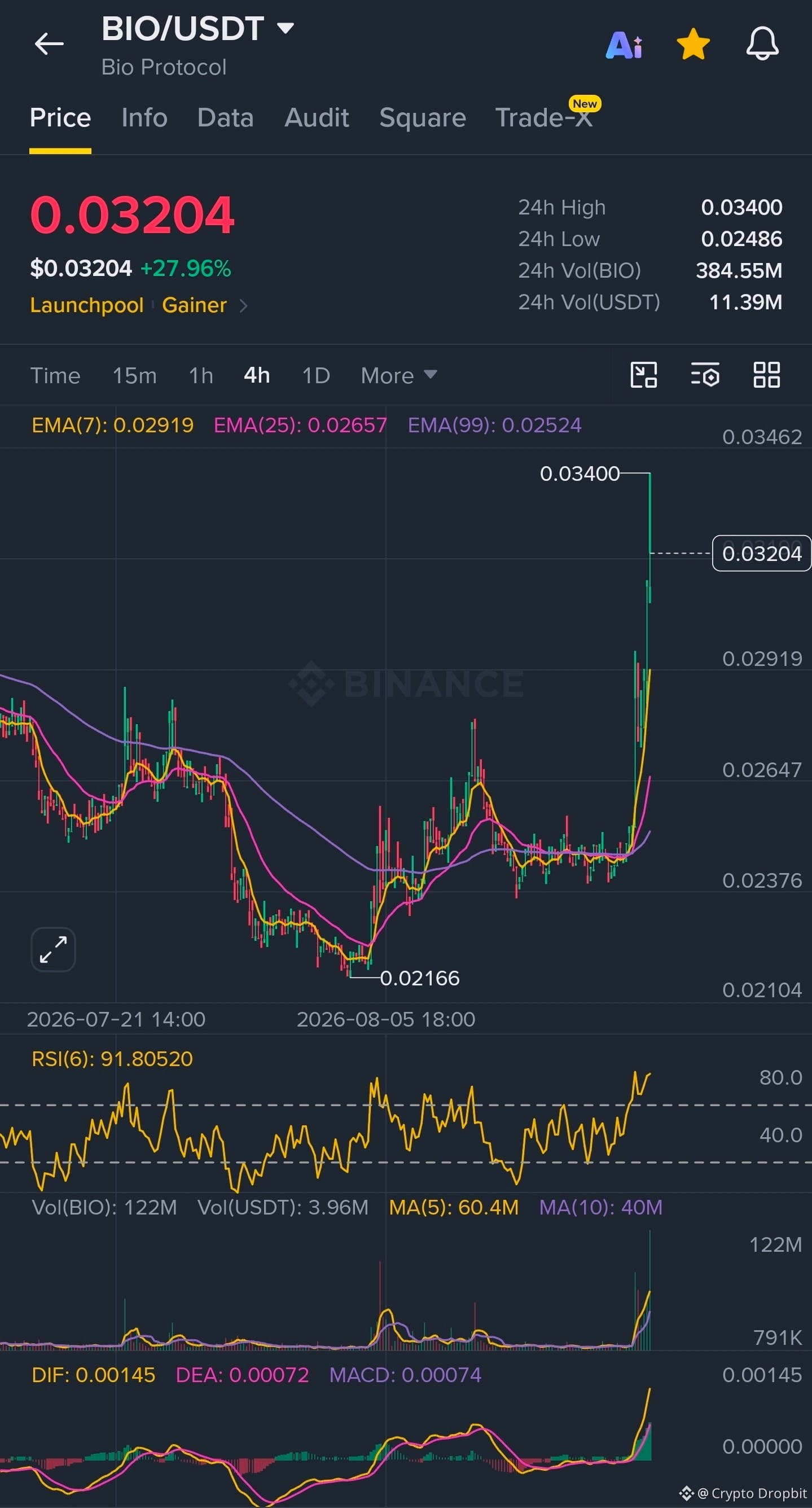
Task: Open the Gainer tag link
Action: 194,305
